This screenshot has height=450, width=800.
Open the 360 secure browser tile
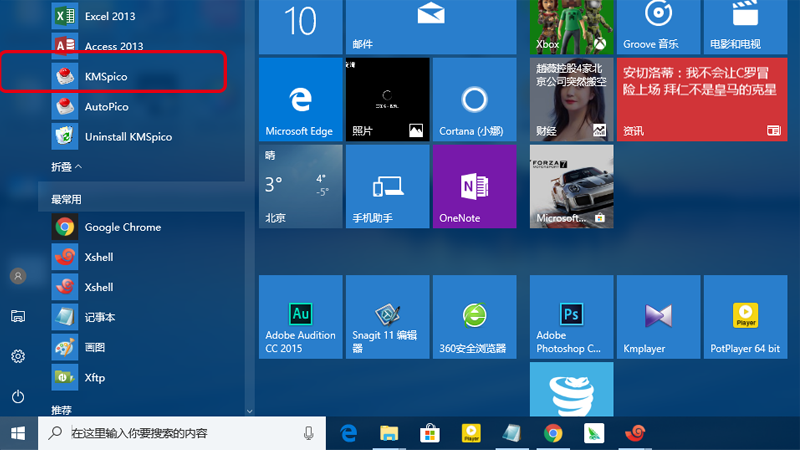(x=473, y=316)
